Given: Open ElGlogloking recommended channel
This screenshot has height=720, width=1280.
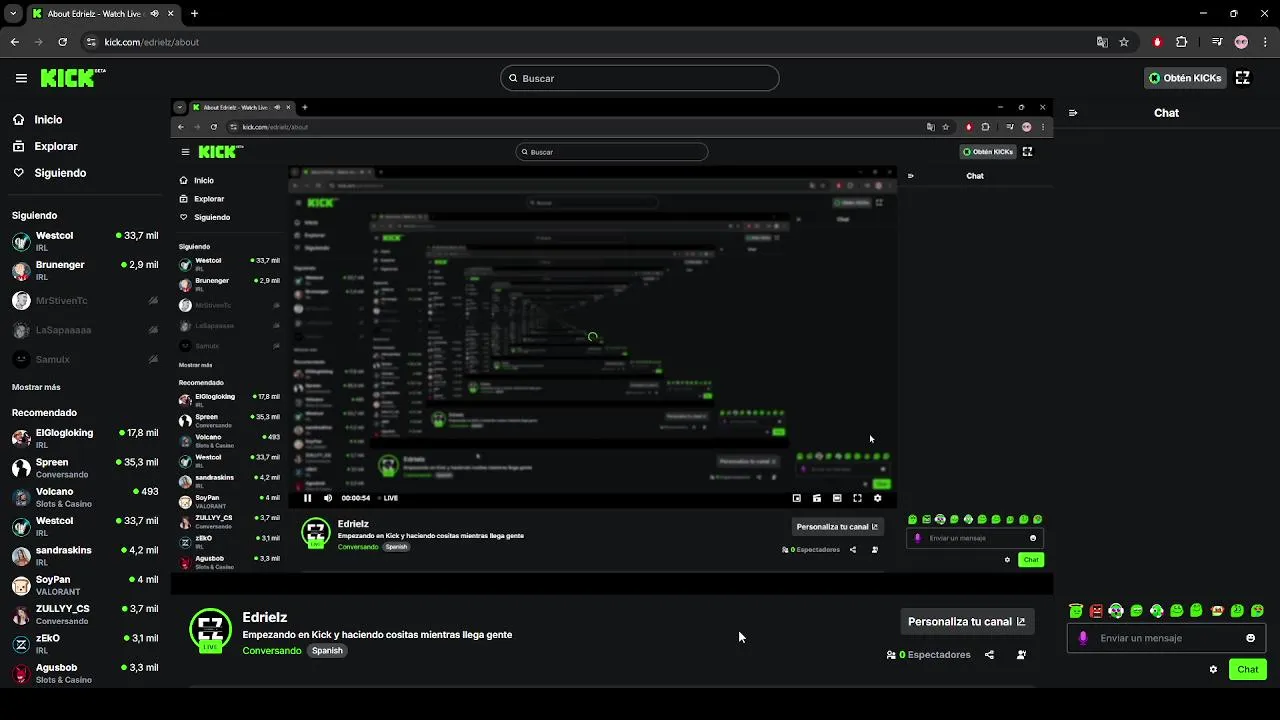Looking at the screenshot, I should [x=84, y=438].
